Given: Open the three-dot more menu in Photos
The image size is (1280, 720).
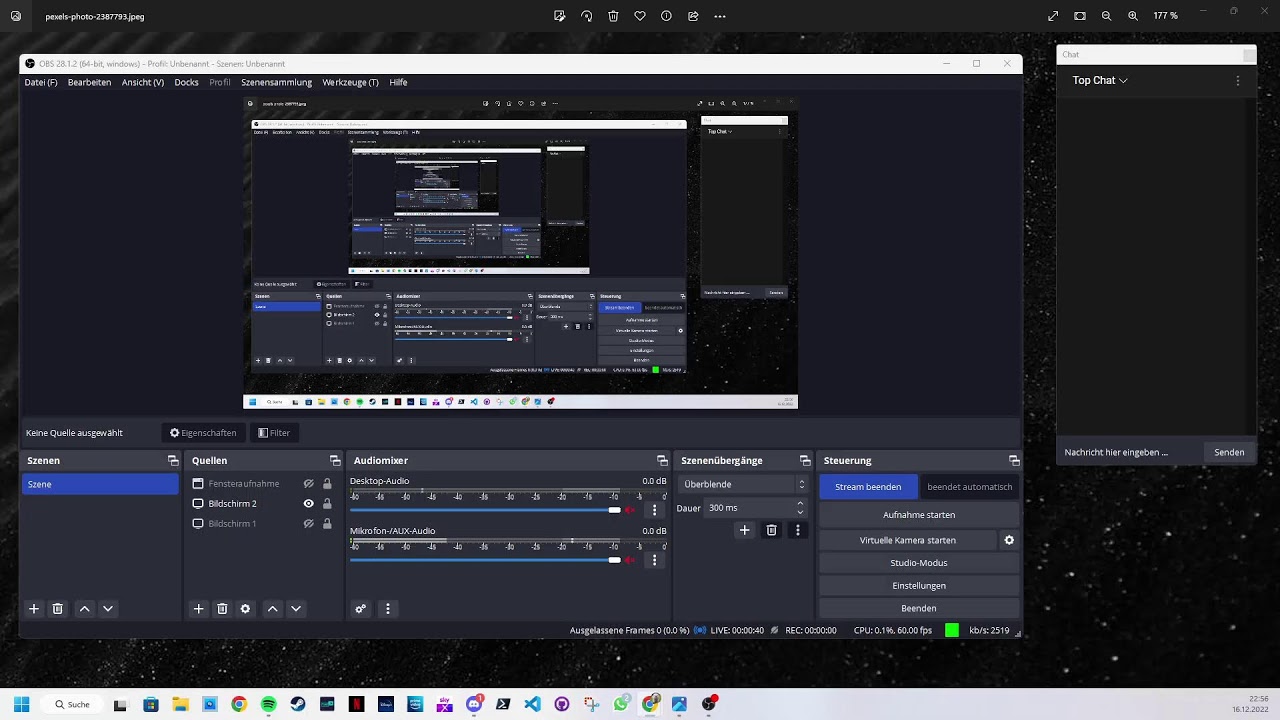Looking at the screenshot, I should pyautogui.click(x=720, y=16).
